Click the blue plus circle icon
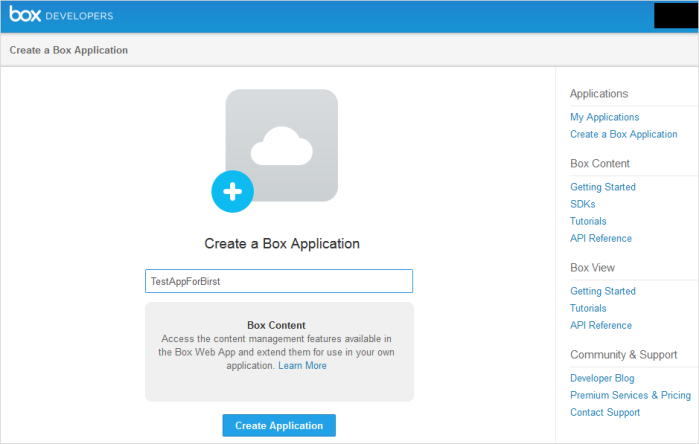Screen dimensions: 699x444 [x=232, y=192]
